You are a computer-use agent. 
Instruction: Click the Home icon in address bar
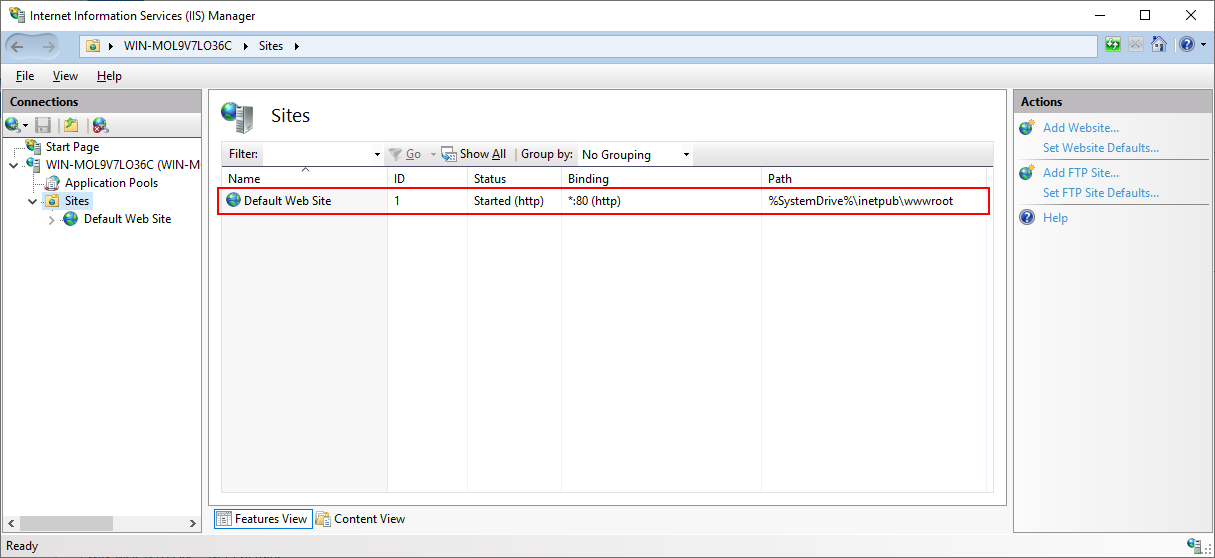point(1159,45)
